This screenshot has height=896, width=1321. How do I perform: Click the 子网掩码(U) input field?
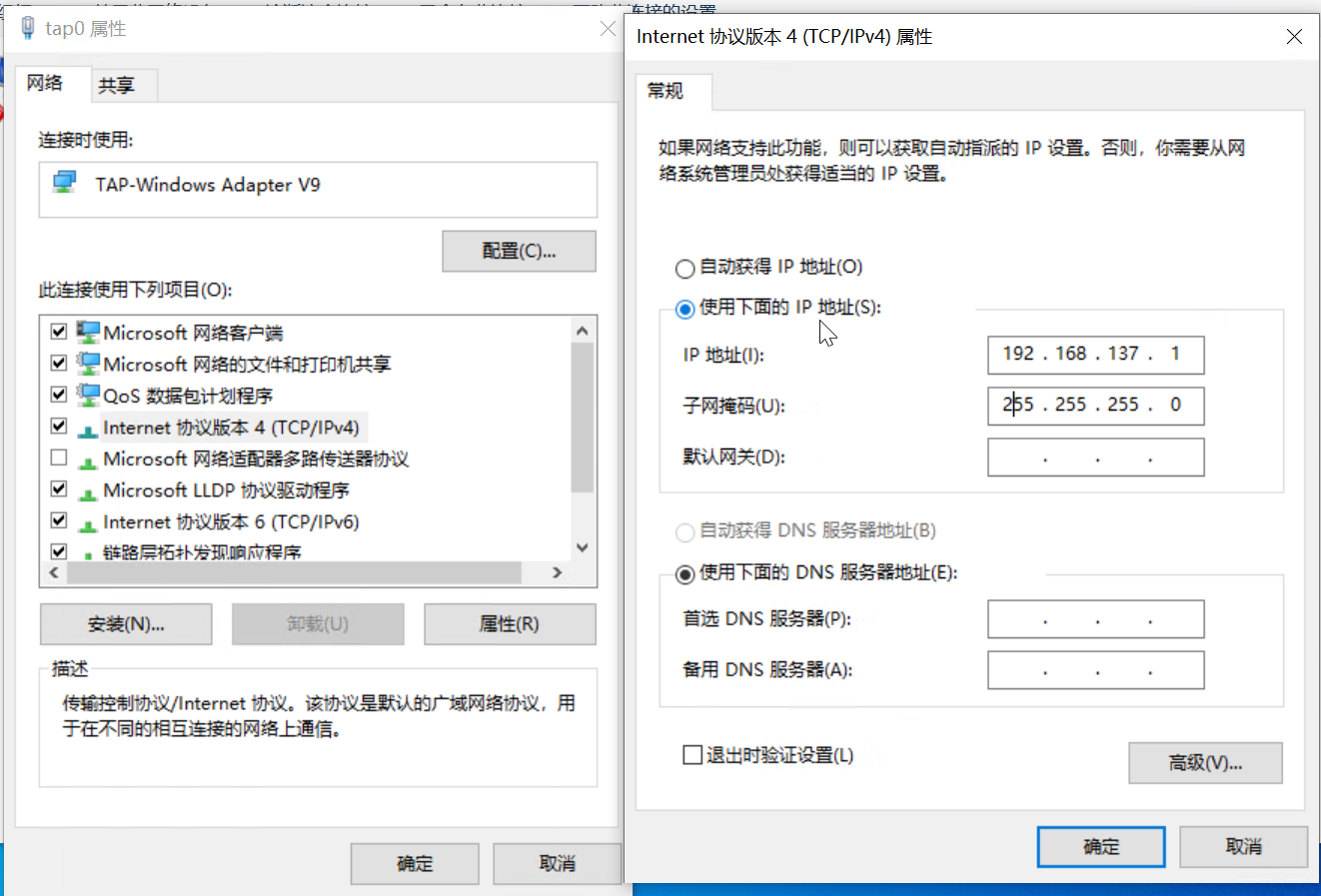point(1096,406)
